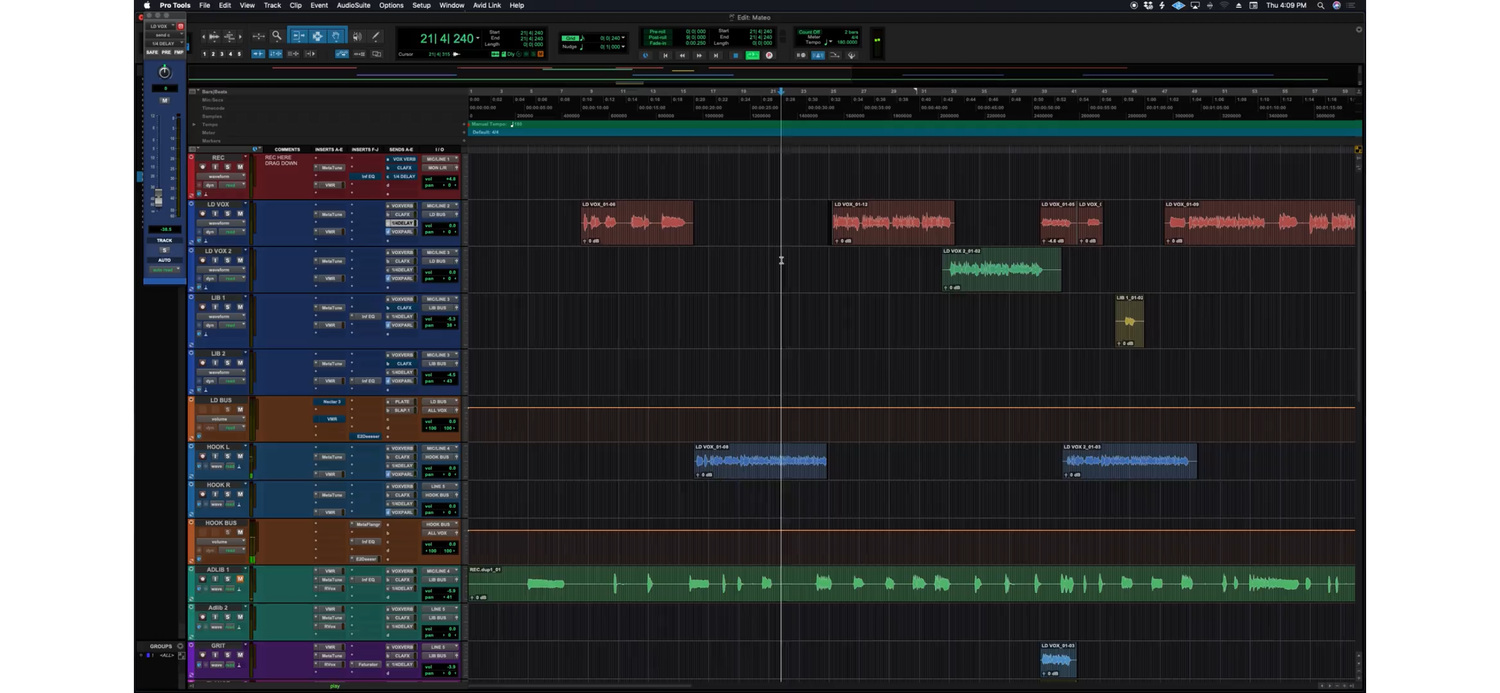Open the MIC/LINE 2 input dropdown

[437, 205]
